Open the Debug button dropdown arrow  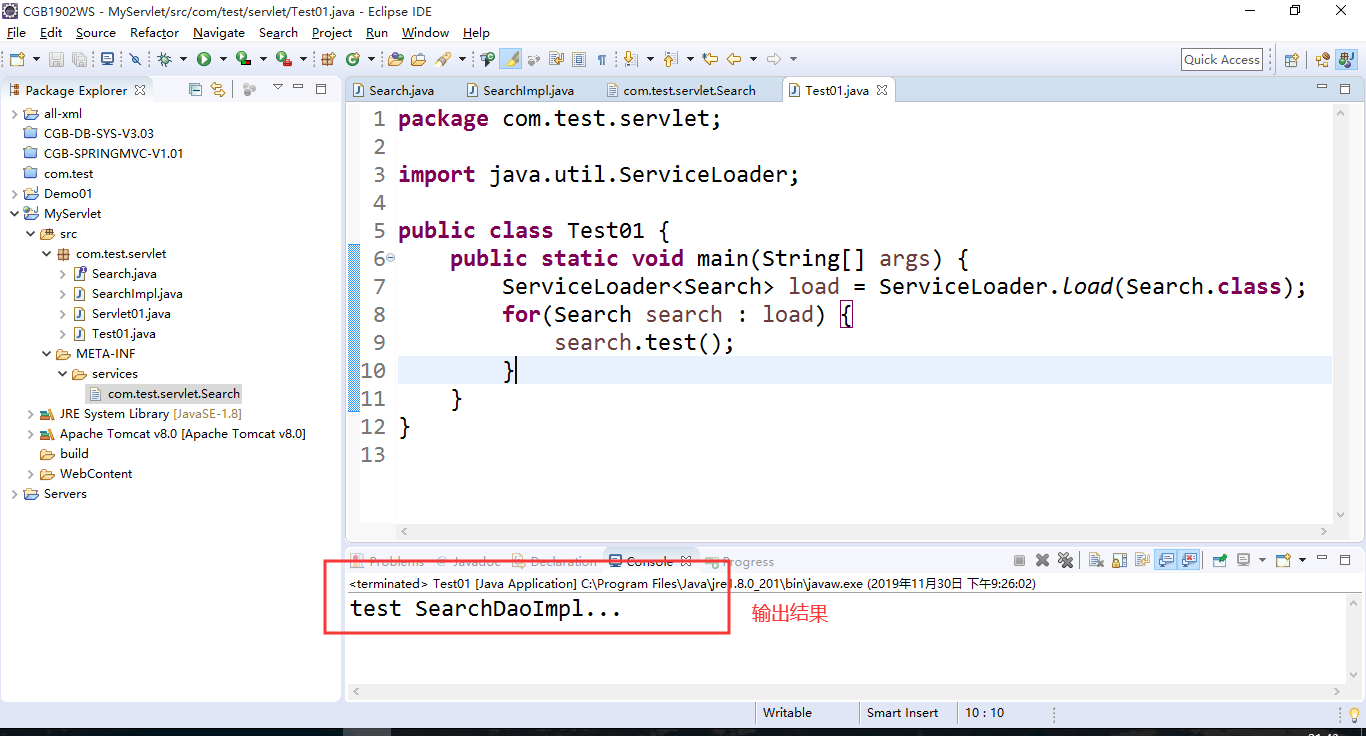[182, 59]
